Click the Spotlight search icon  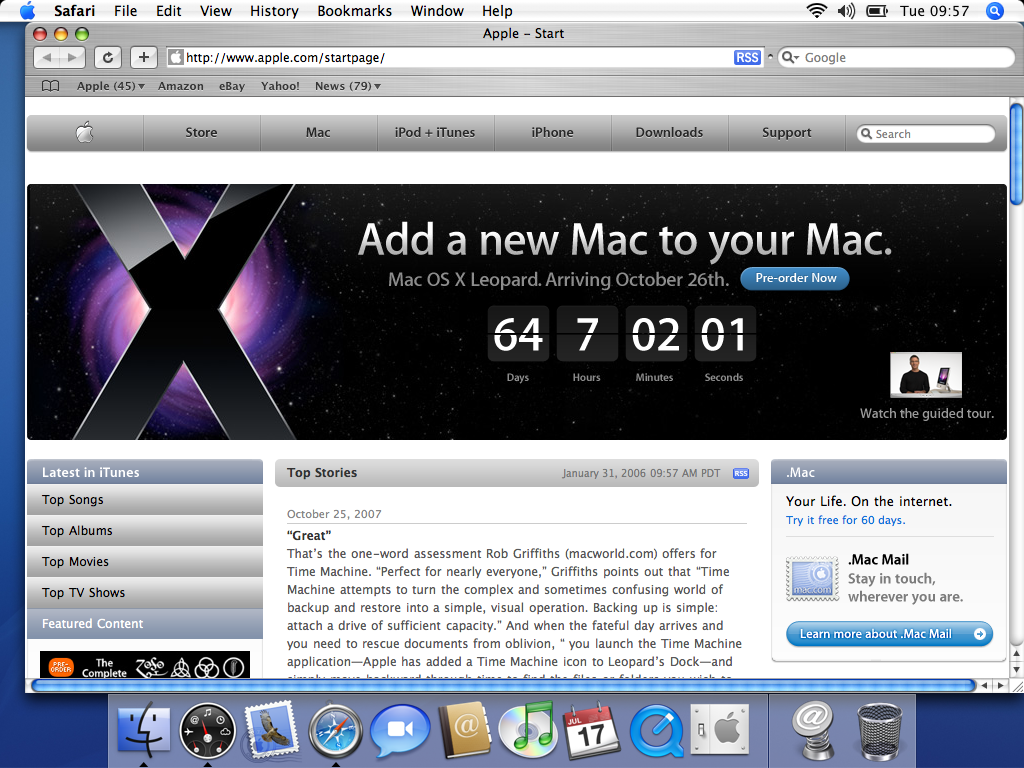[x=994, y=11]
